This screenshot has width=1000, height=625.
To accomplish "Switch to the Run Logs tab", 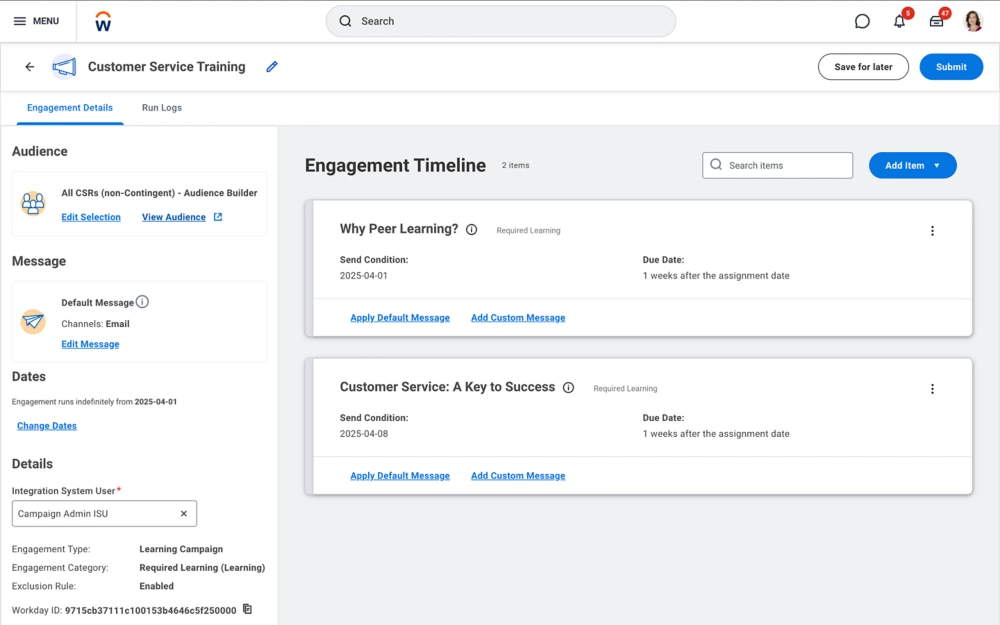I will [x=162, y=108].
